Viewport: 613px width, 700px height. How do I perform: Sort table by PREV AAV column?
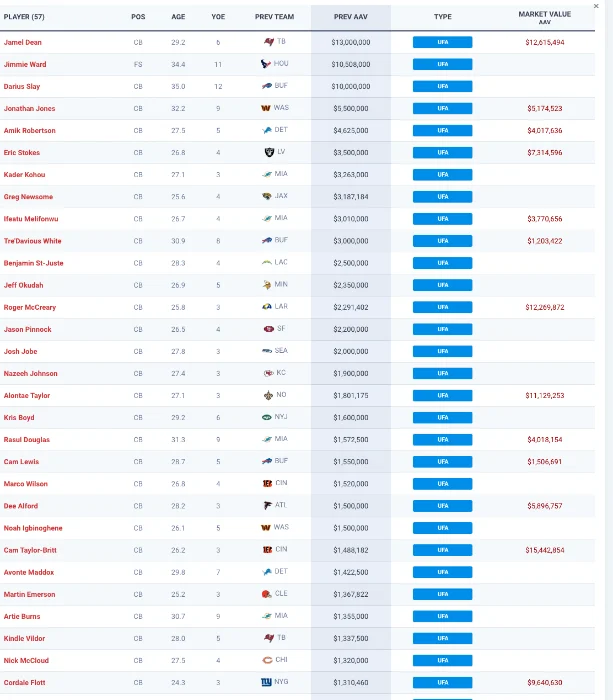[x=350, y=17]
